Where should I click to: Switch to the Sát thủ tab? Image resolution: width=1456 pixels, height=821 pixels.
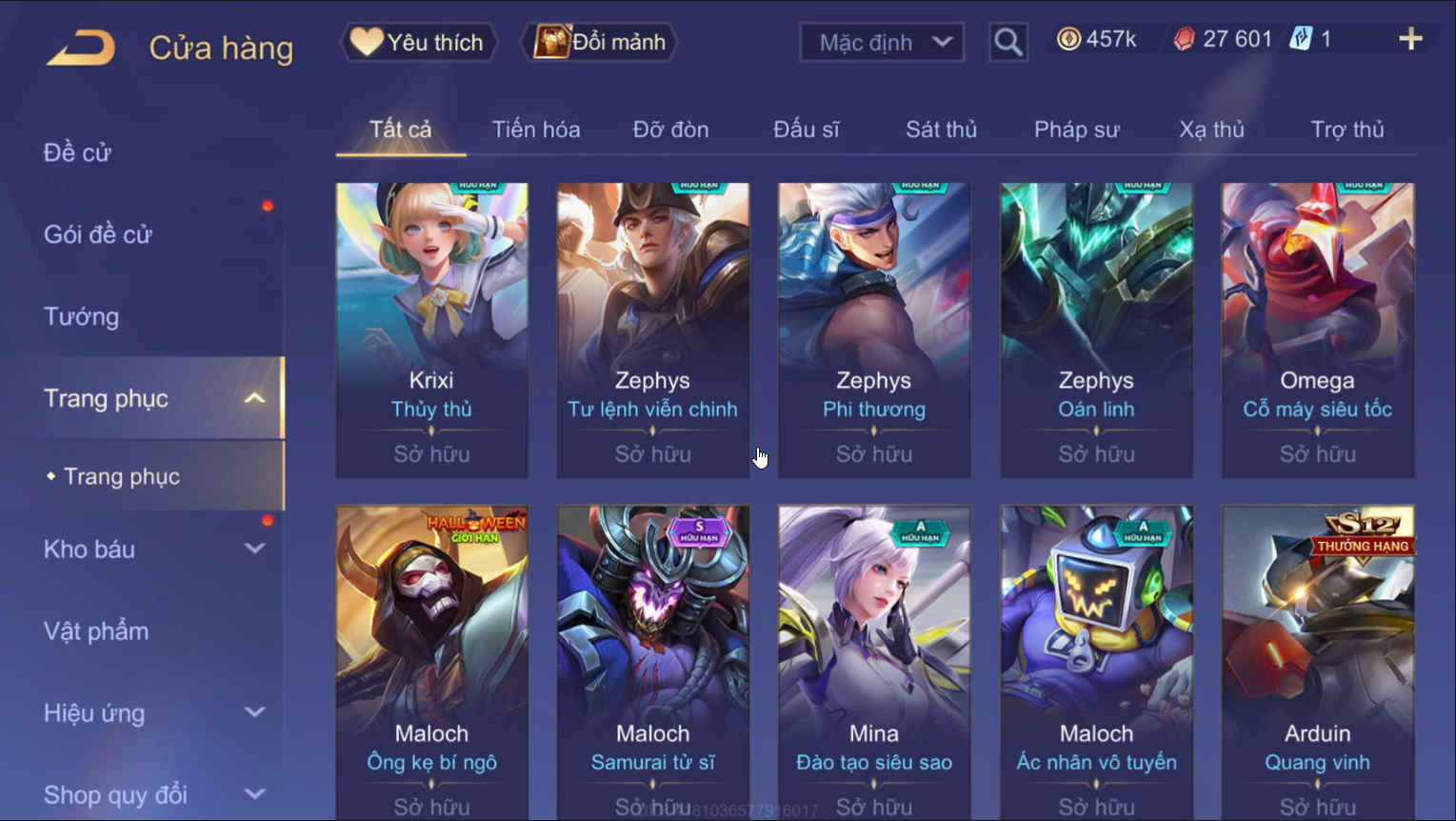point(941,130)
